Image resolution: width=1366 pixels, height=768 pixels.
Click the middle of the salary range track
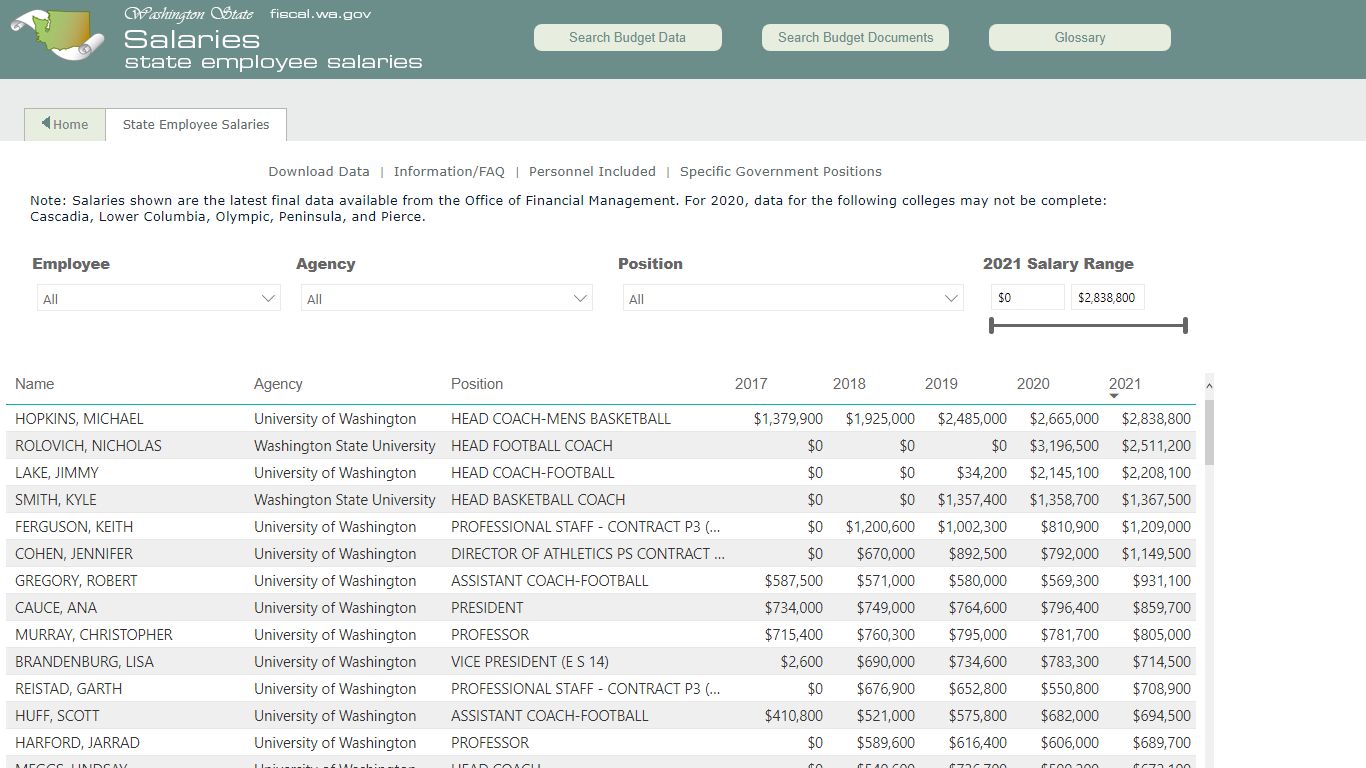point(1088,325)
